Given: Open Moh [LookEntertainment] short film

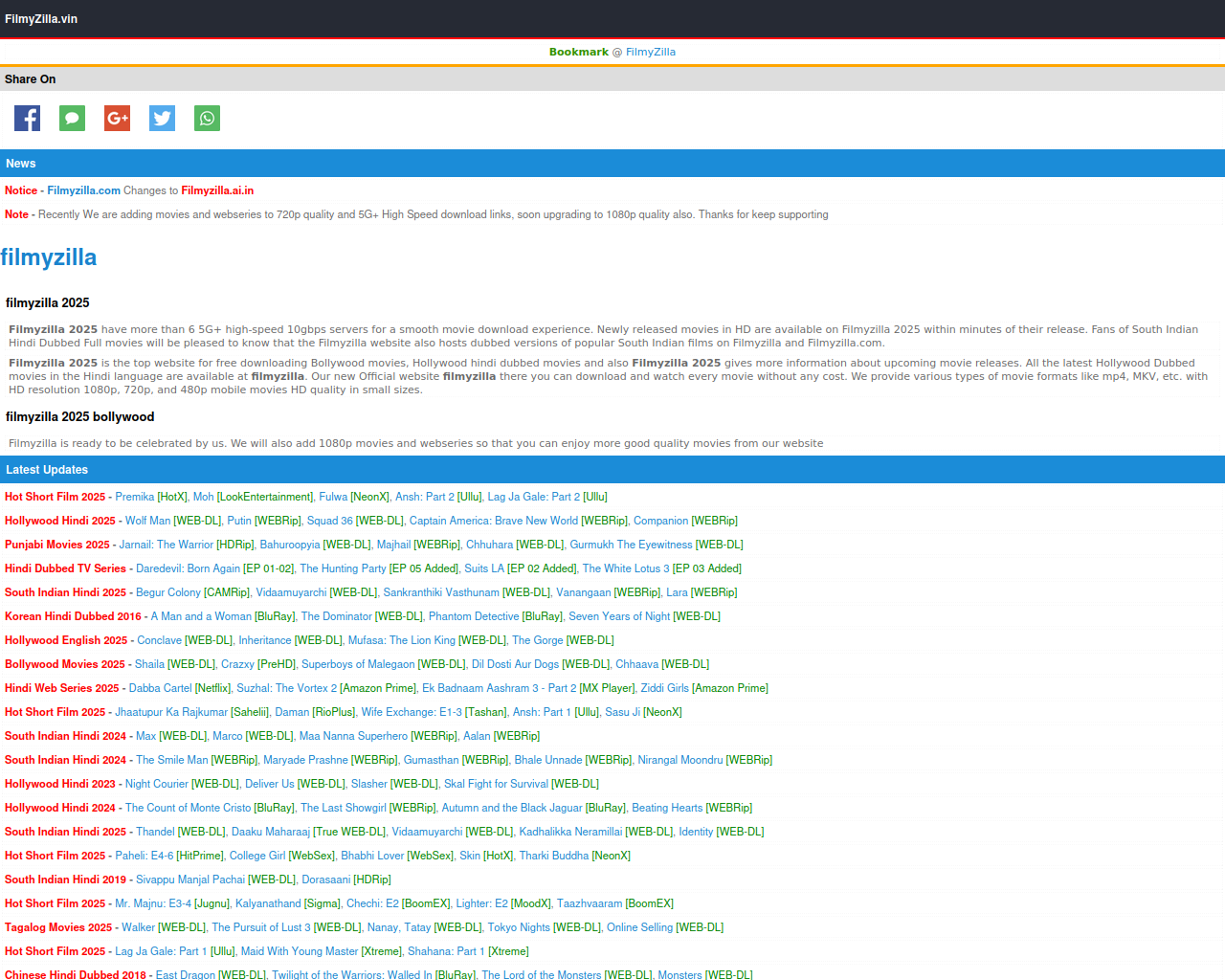Looking at the screenshot, I should click(x=254, y=497).
